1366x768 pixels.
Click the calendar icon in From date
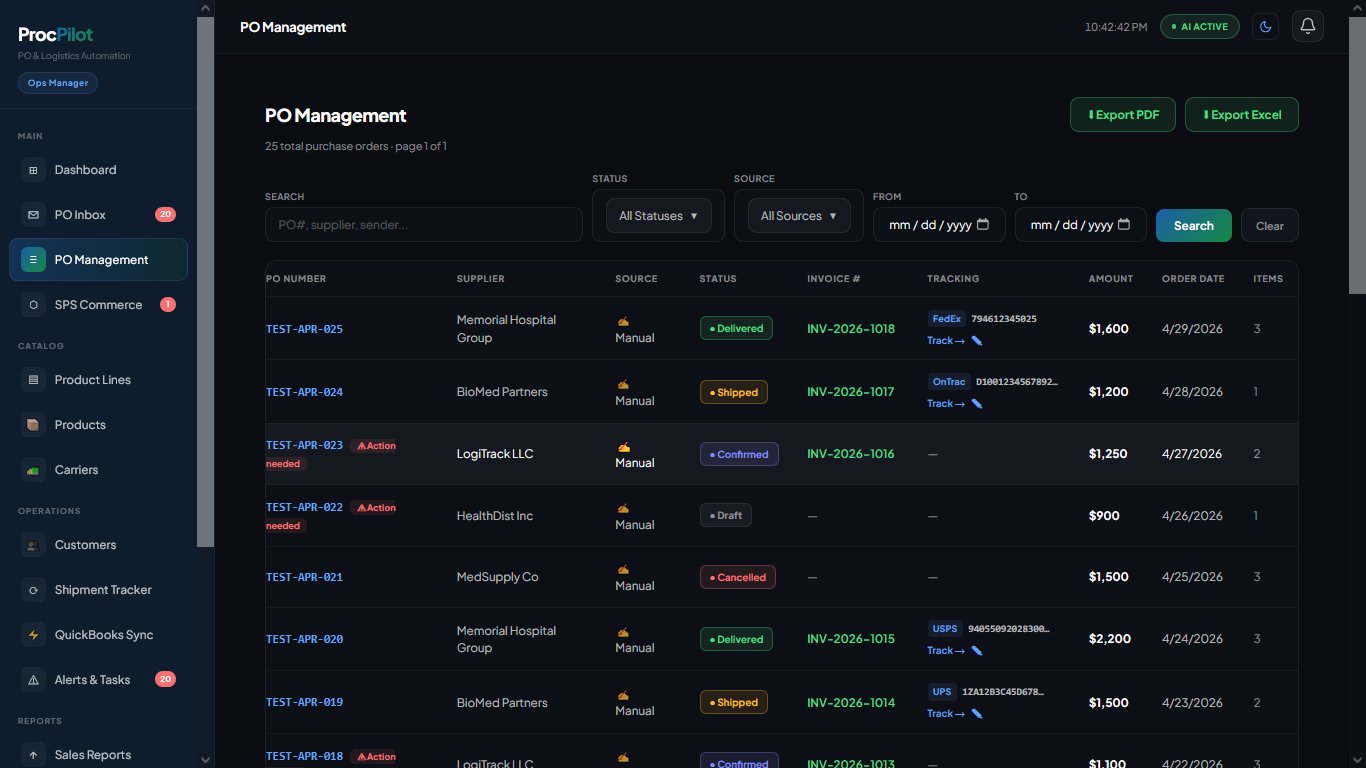click(983, 225)
